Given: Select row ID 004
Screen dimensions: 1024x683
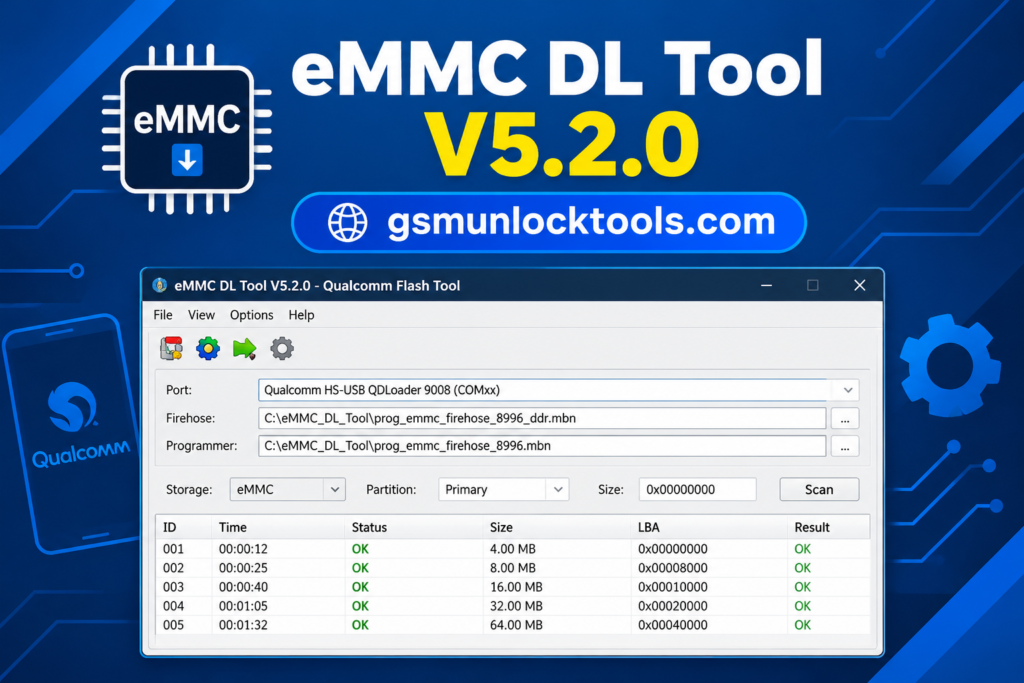Looking at the screenshot, I should tap(513, 605).
